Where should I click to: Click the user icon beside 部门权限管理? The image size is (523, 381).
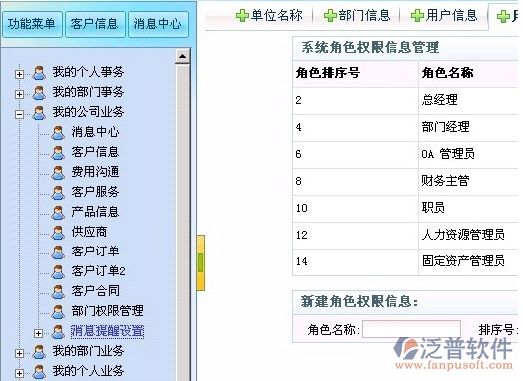pyautogui.click(x=58, y=311)
